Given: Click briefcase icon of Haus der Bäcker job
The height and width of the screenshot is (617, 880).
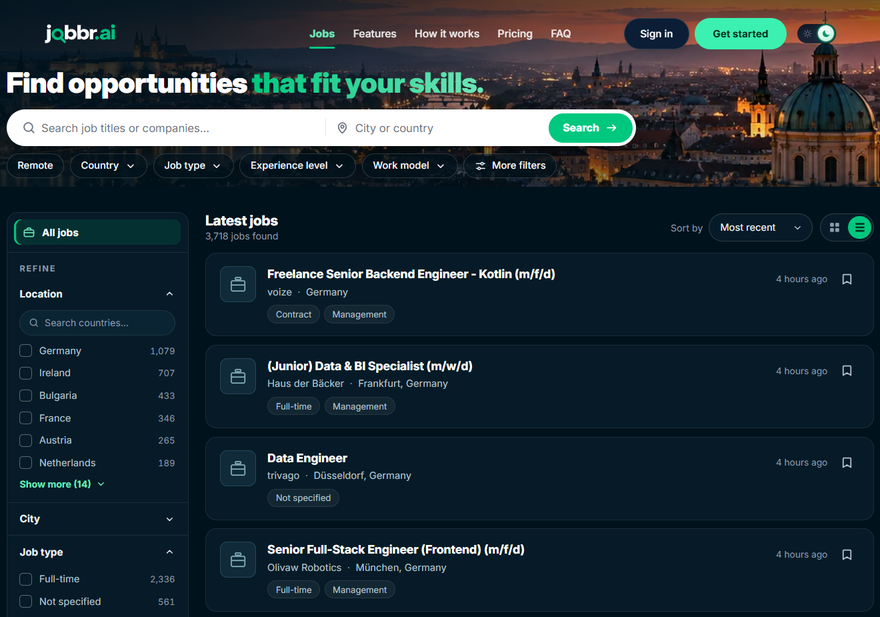Looking at the screenshot, I should (238, 376).
